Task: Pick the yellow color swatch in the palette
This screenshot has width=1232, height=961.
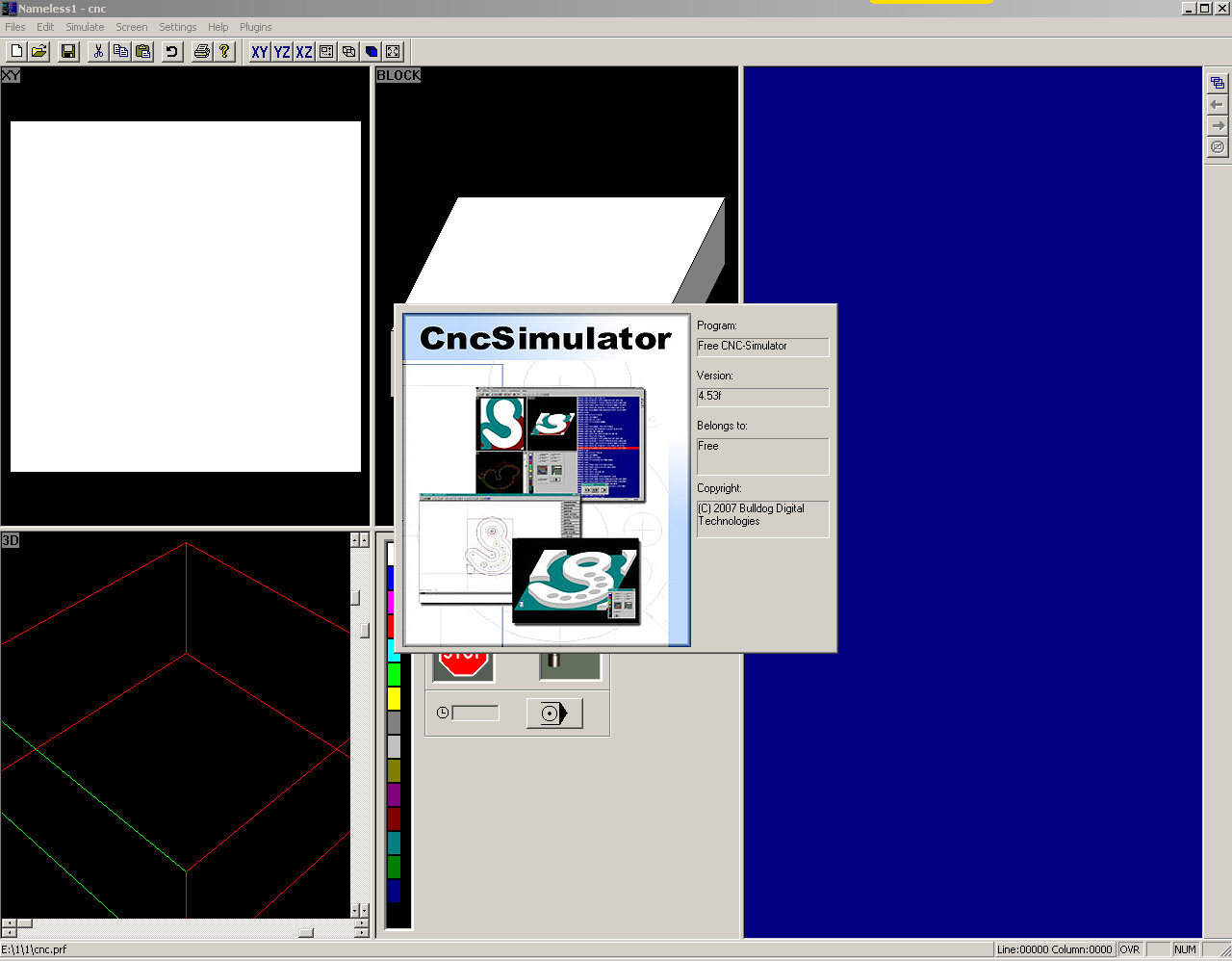Action: pos(394,698)
